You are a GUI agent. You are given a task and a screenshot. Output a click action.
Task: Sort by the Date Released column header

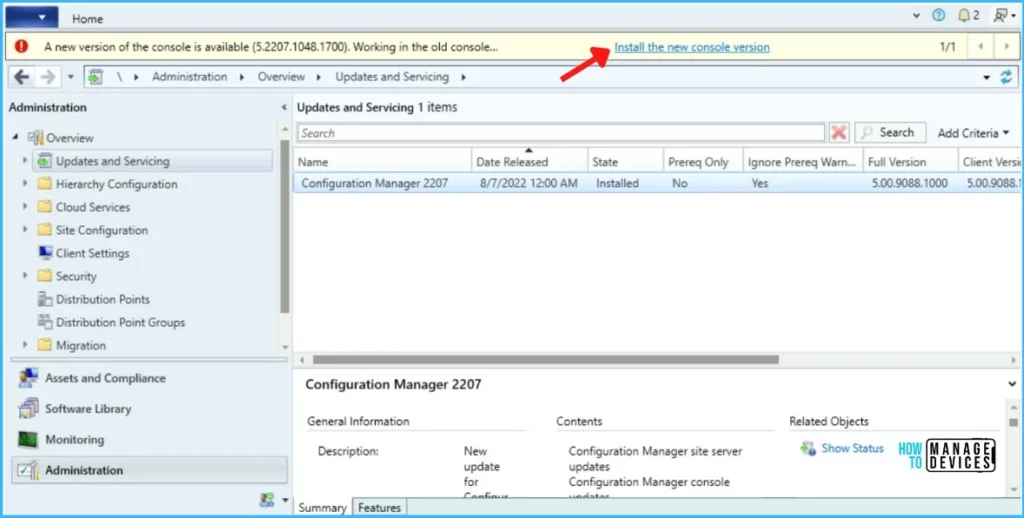pos(530,162)
